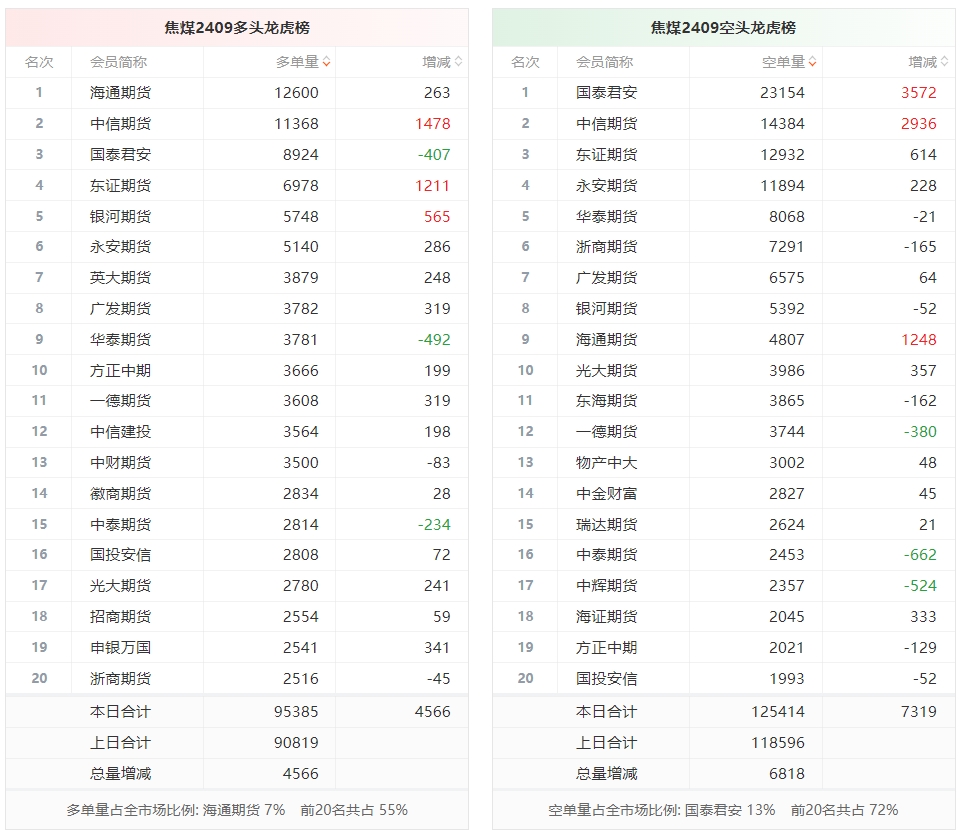Click the sort icon beside 多单量
Screen dimensions: 966x840
(326, 62)
